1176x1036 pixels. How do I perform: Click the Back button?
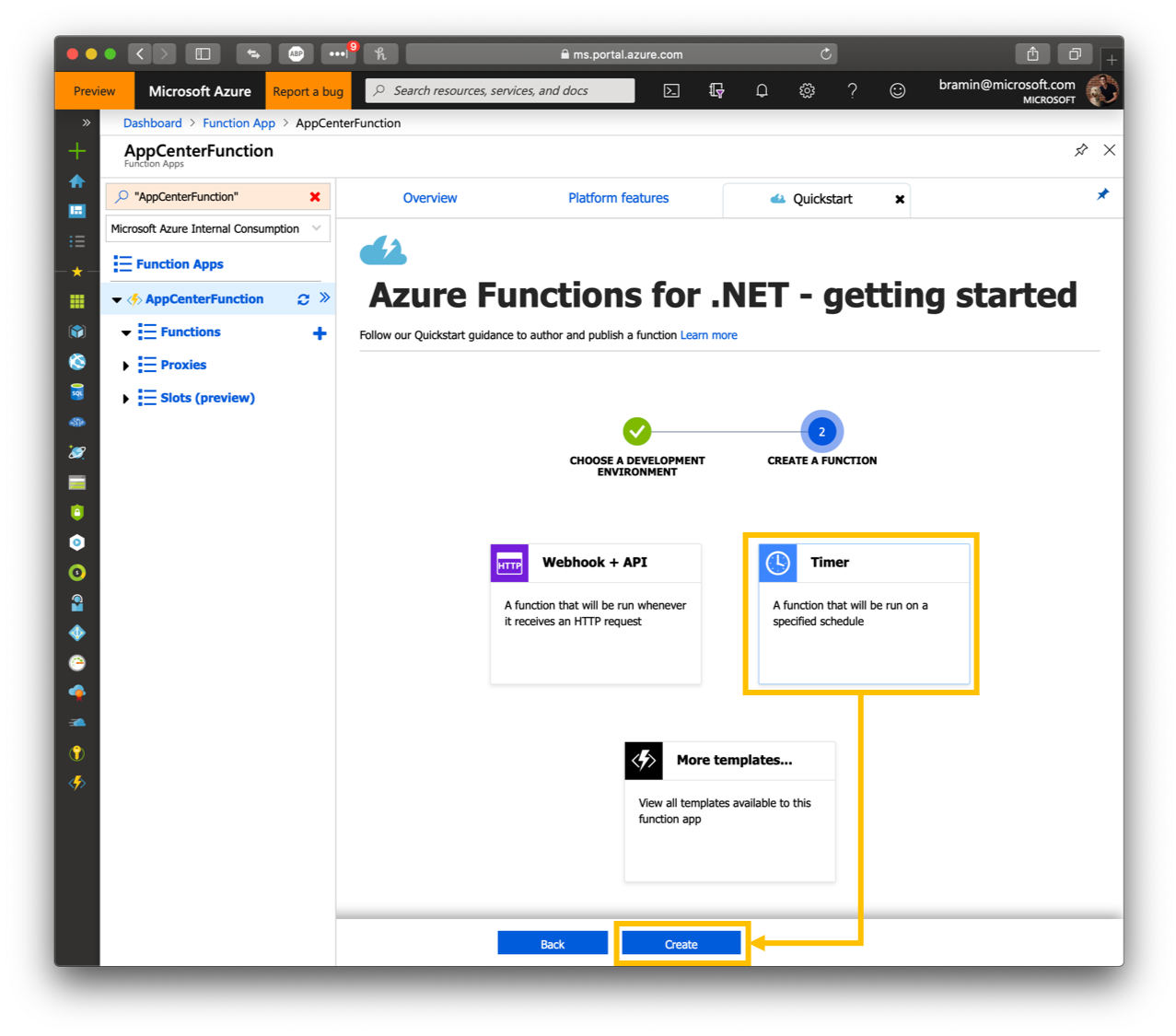(553, 944)
